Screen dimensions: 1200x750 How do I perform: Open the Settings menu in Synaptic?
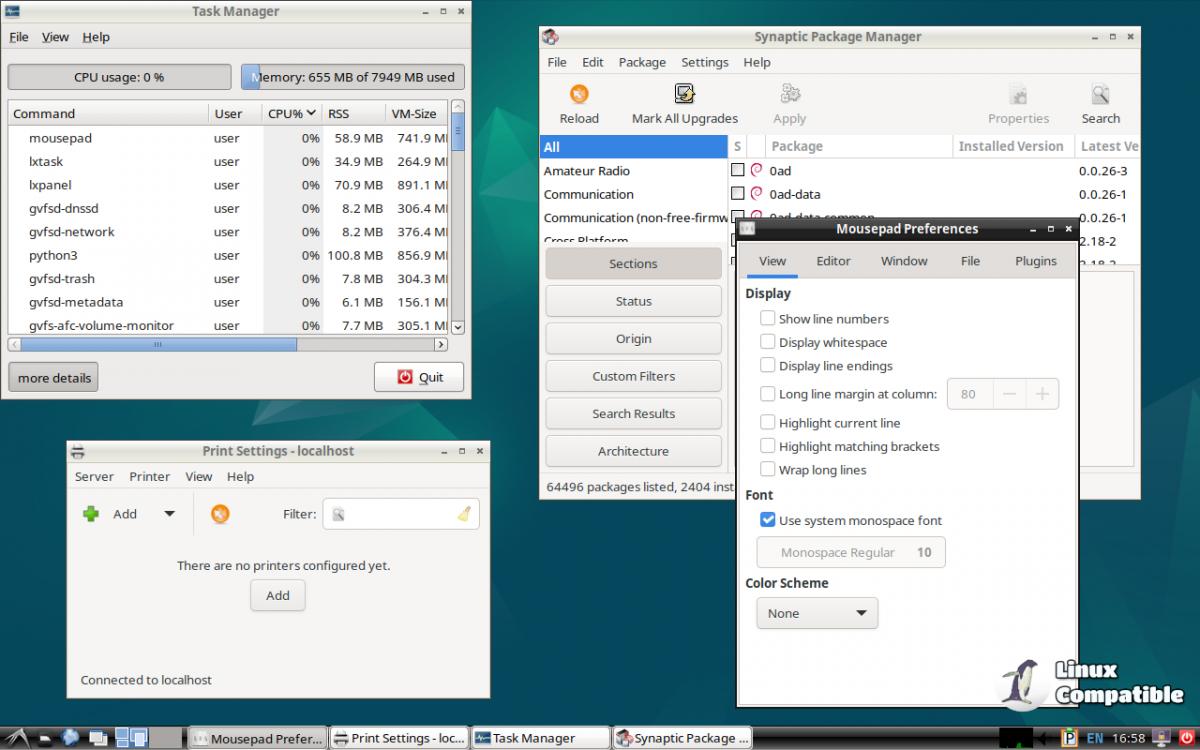(705, 62)
